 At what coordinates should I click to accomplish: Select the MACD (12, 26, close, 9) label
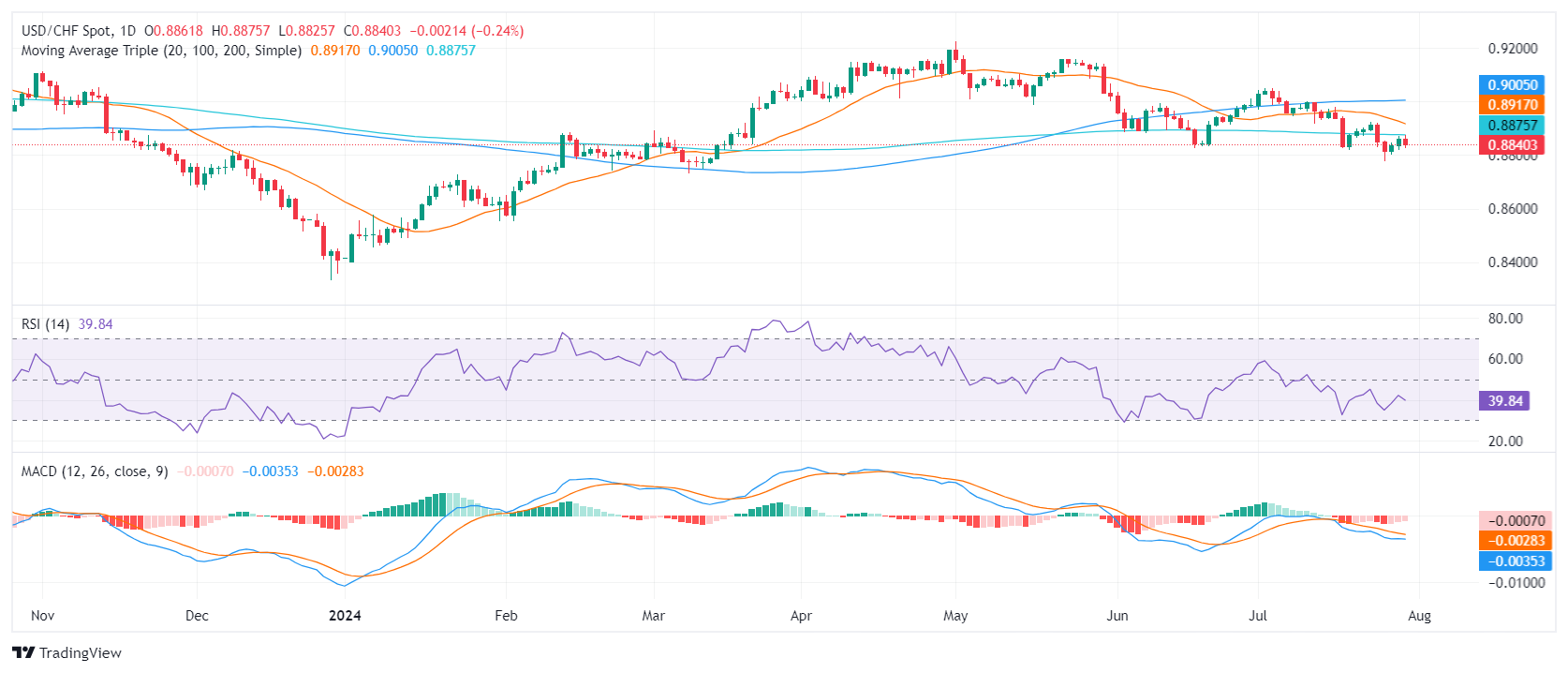coord(95,471)
